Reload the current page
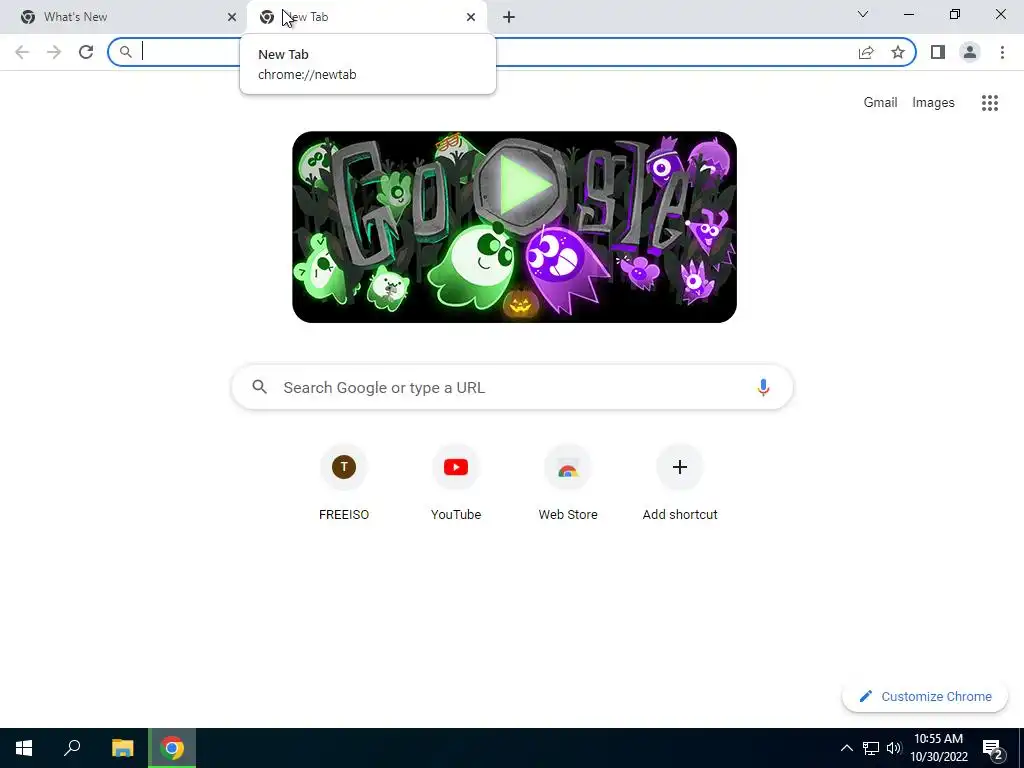This screenshot has height=768, width=1024. 86,52
